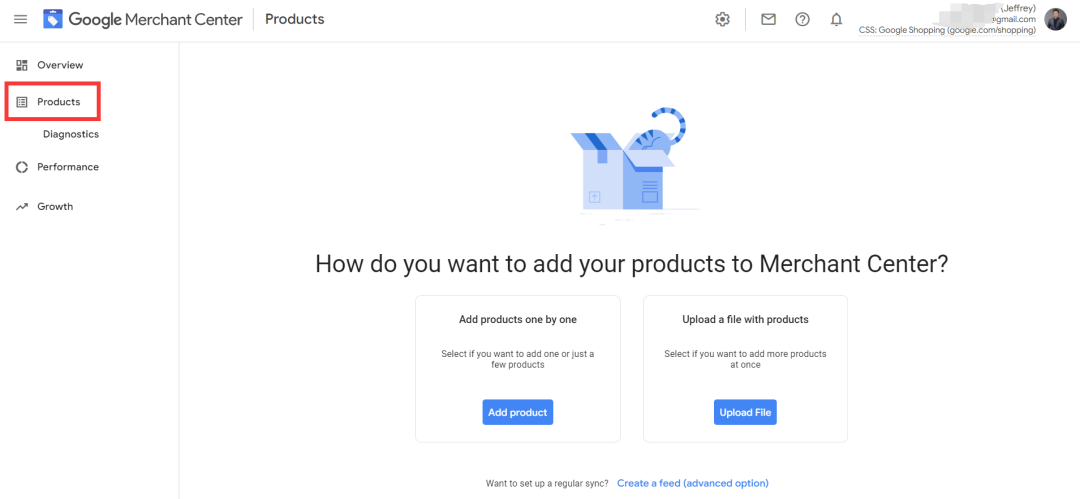Open the hamburger main menu
The height and width of the screenshot is (499, 1080).
[21, 19]
